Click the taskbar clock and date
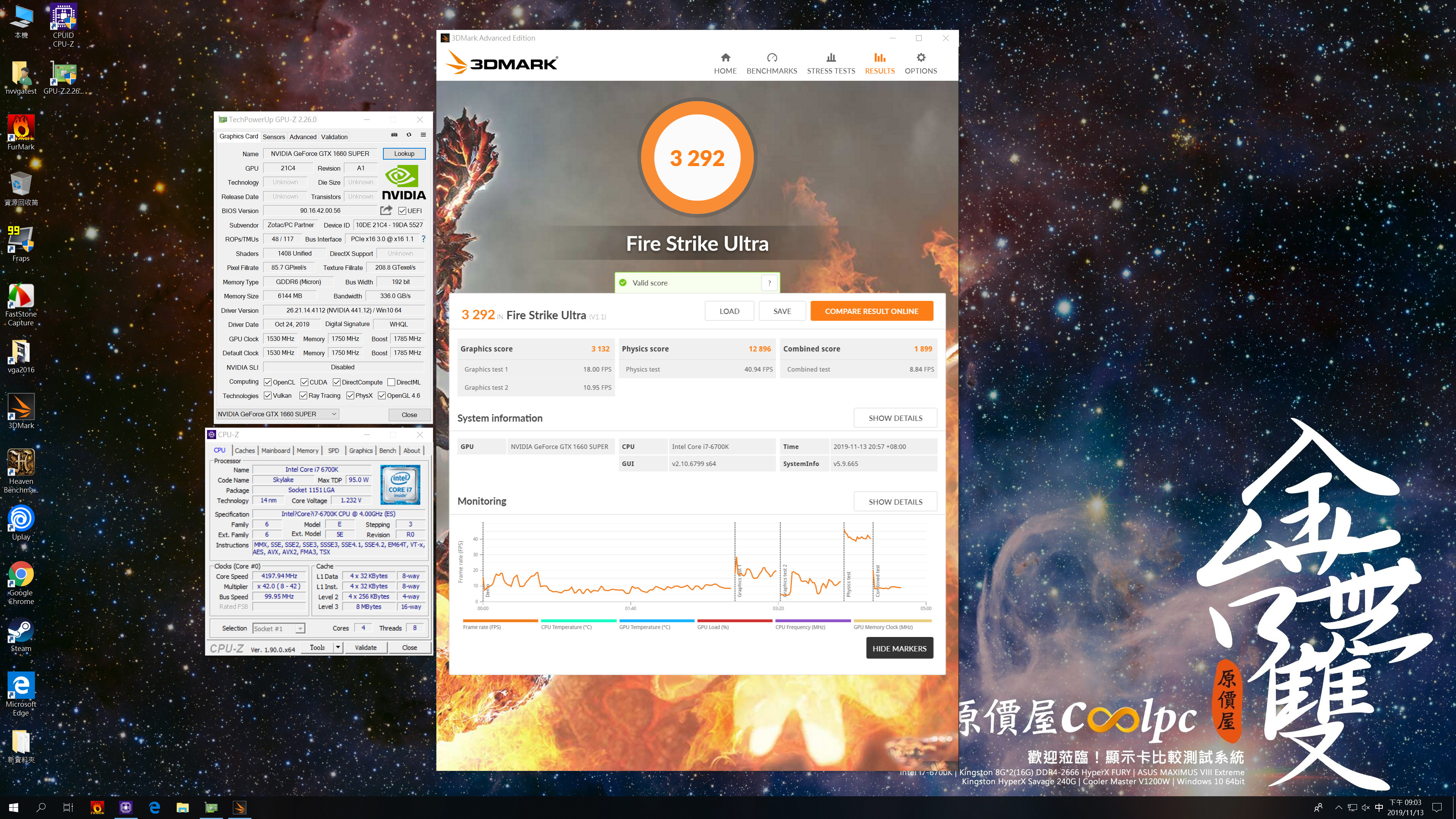 (x=1405, y=808)
